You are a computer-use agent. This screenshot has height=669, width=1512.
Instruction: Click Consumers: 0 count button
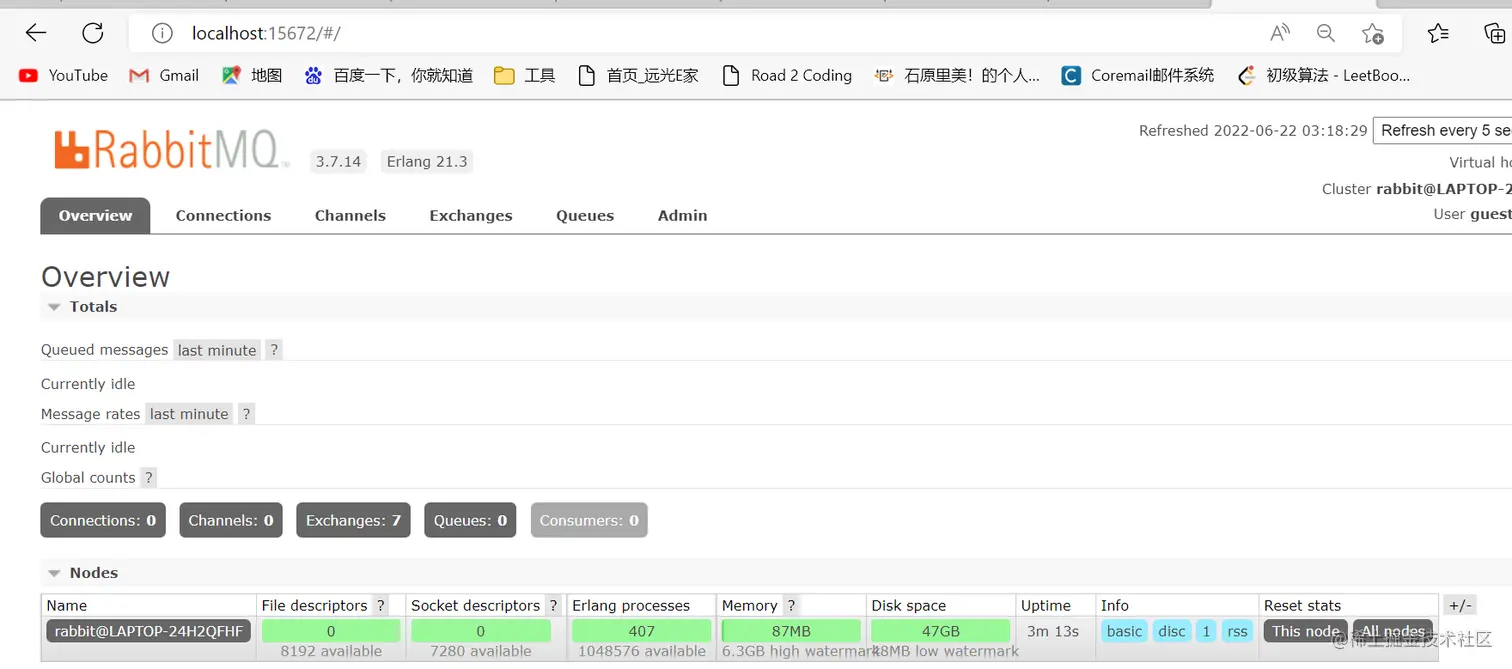tap(589, 520)
